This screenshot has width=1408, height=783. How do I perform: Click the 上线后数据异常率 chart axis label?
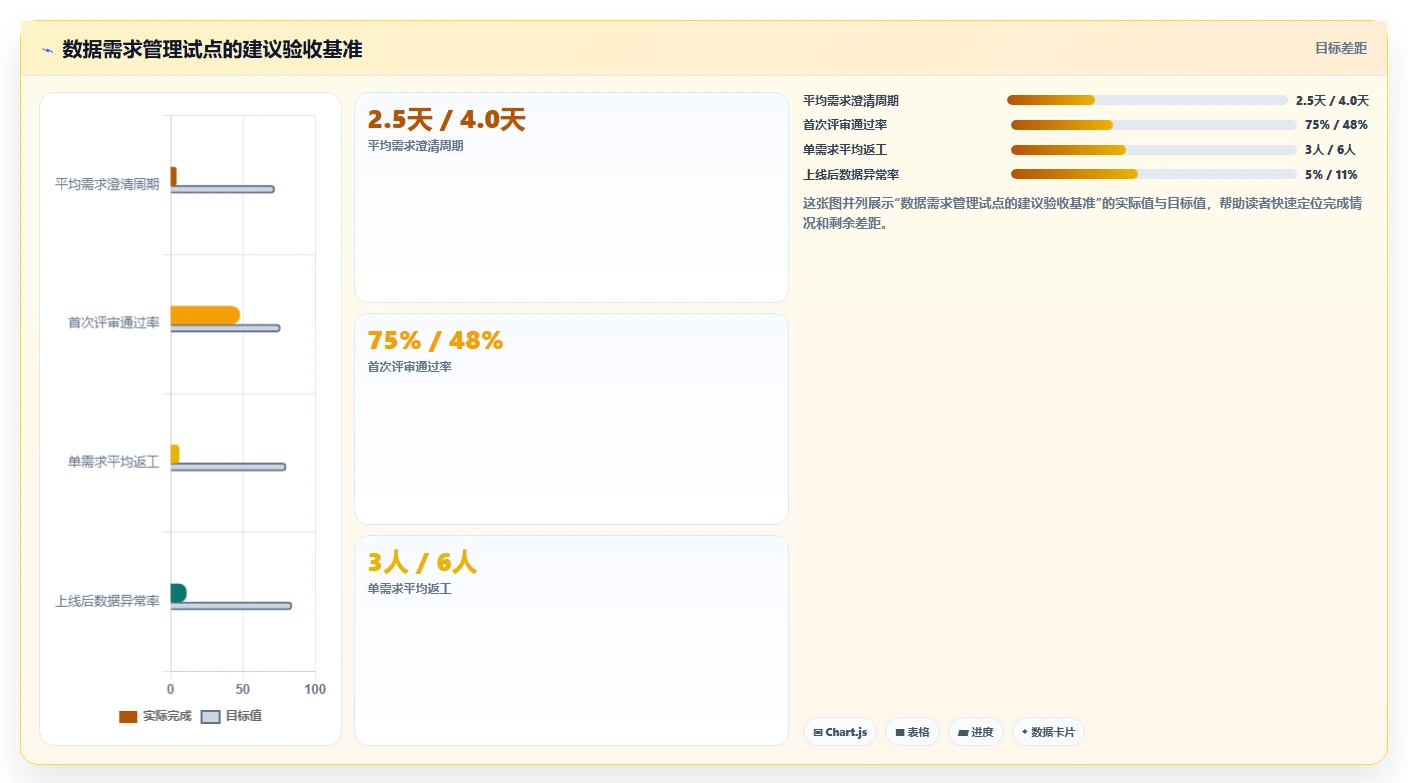107,601
